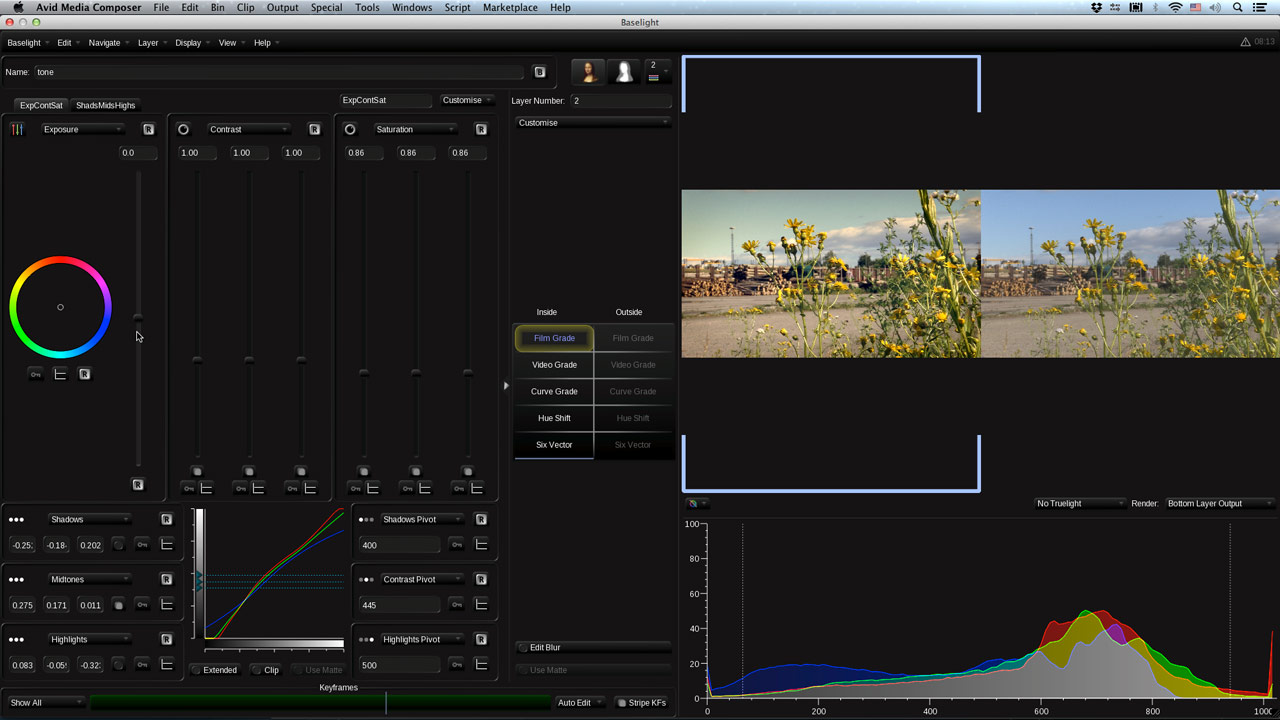Screen dimensions: 1280x720
Task: Expand the Show All keyframes dropdown
Action: (46, 703)
